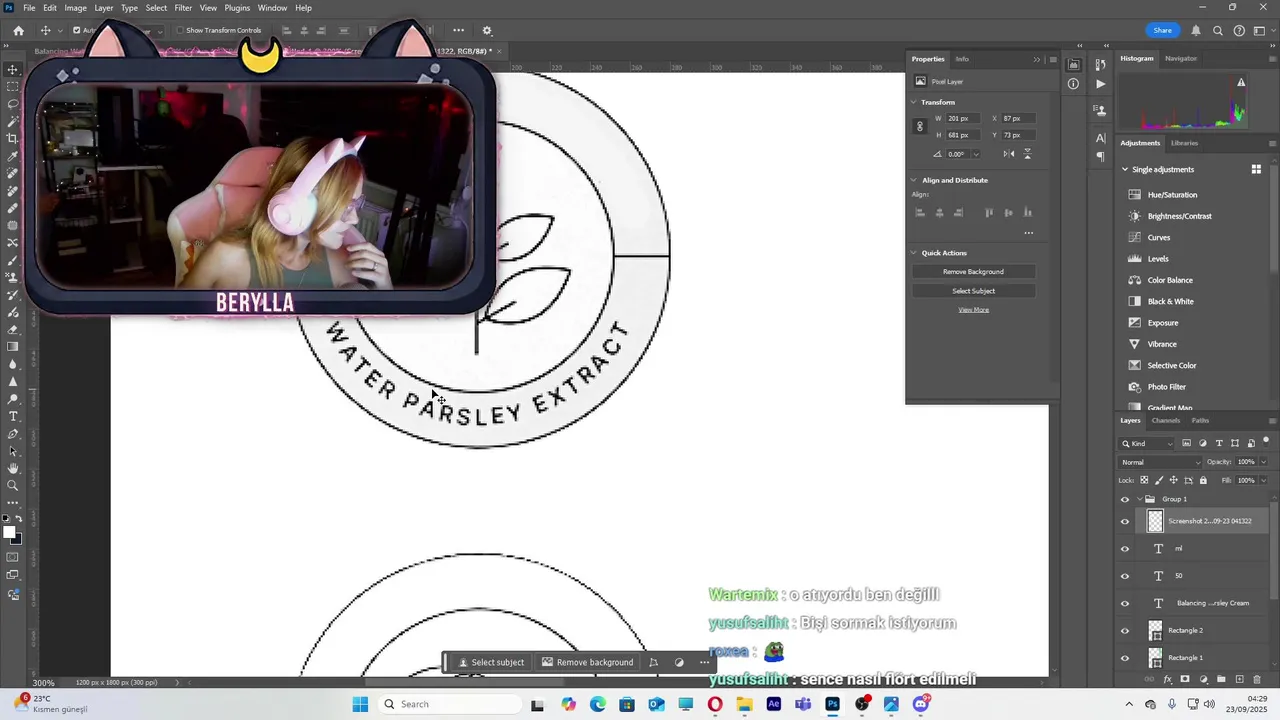Hide the Rectangle 2 layer

point(1125,631)
